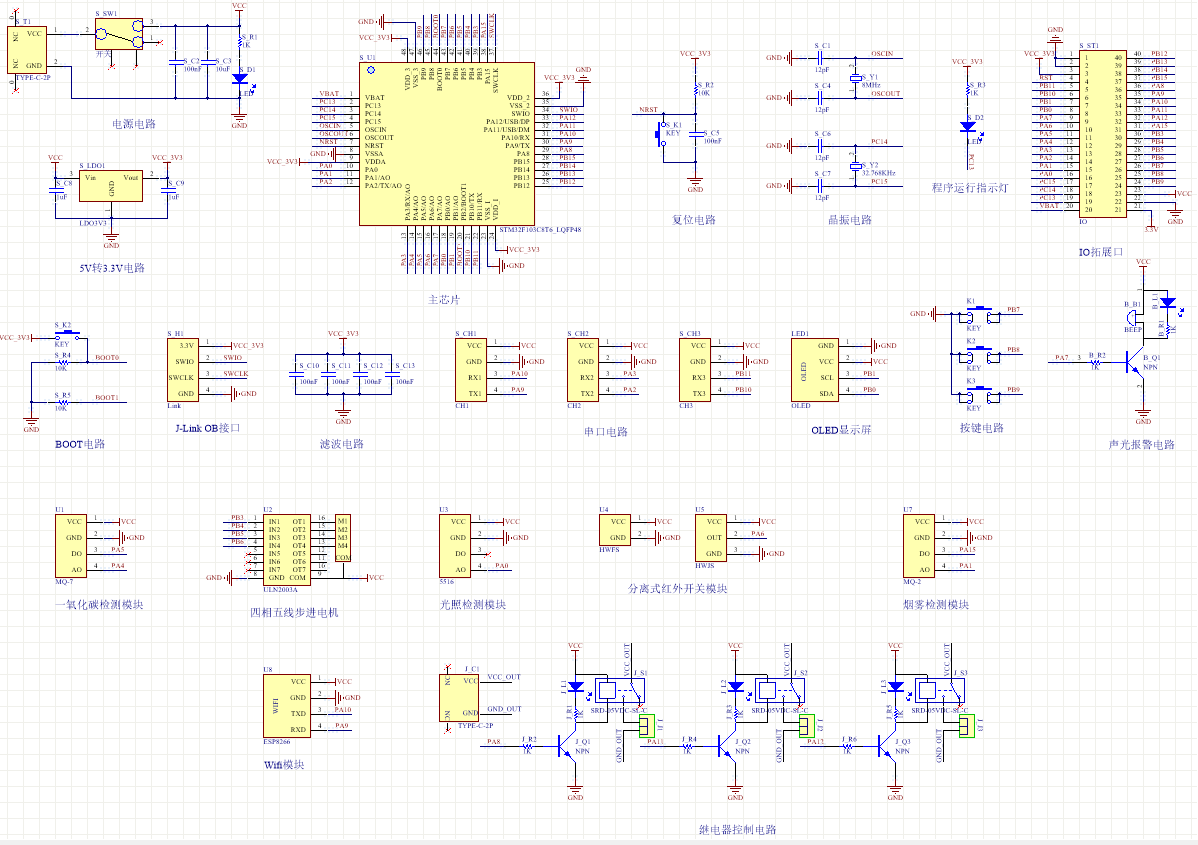Select the S_CH1 serial connector block

(x=471, y=370)
